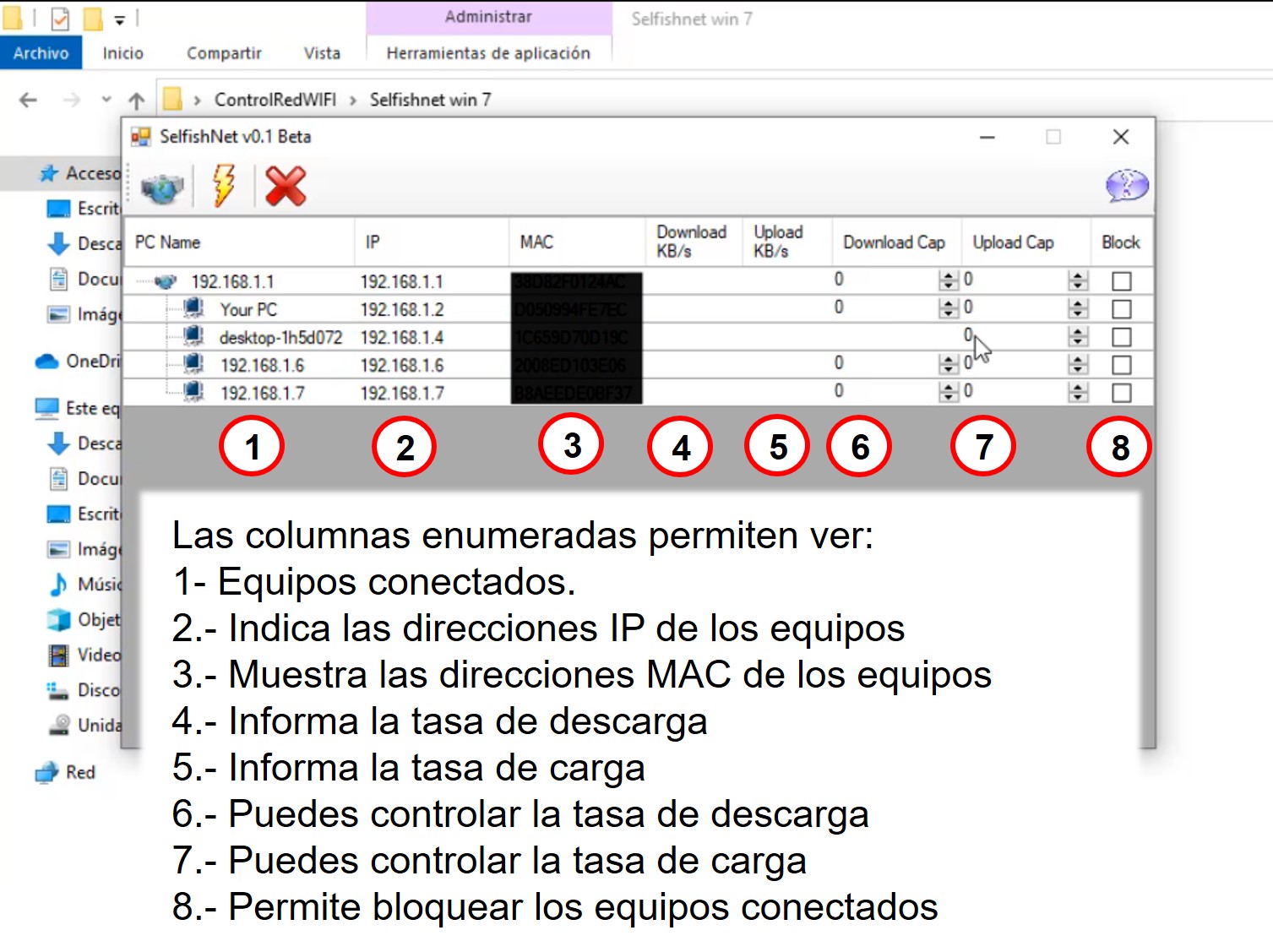The width and height of the screenshot is (1273, 952).
Task: Click the Upload KB/s column header
Action: [x=787, y=242]
